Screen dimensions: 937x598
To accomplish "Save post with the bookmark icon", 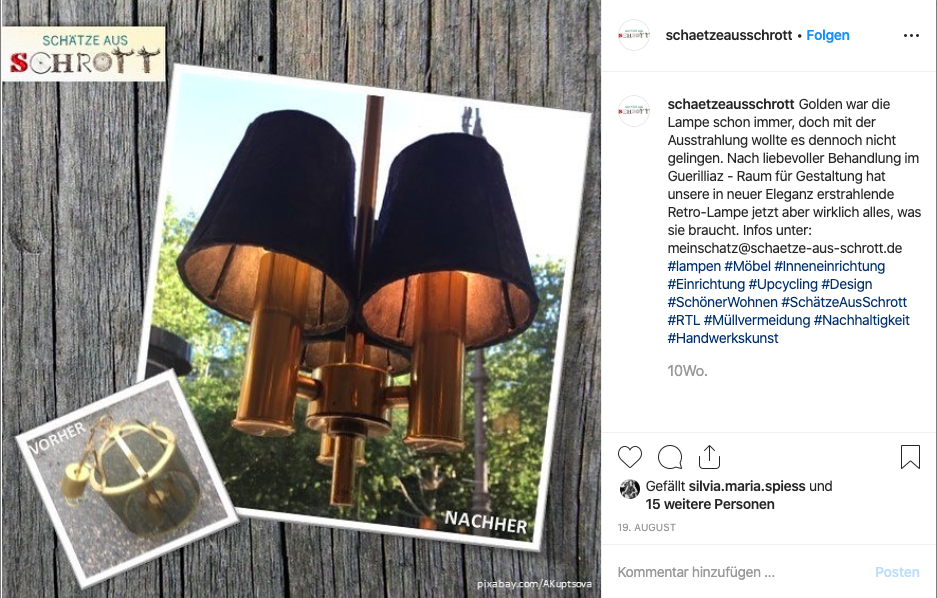I will [910, 457].
